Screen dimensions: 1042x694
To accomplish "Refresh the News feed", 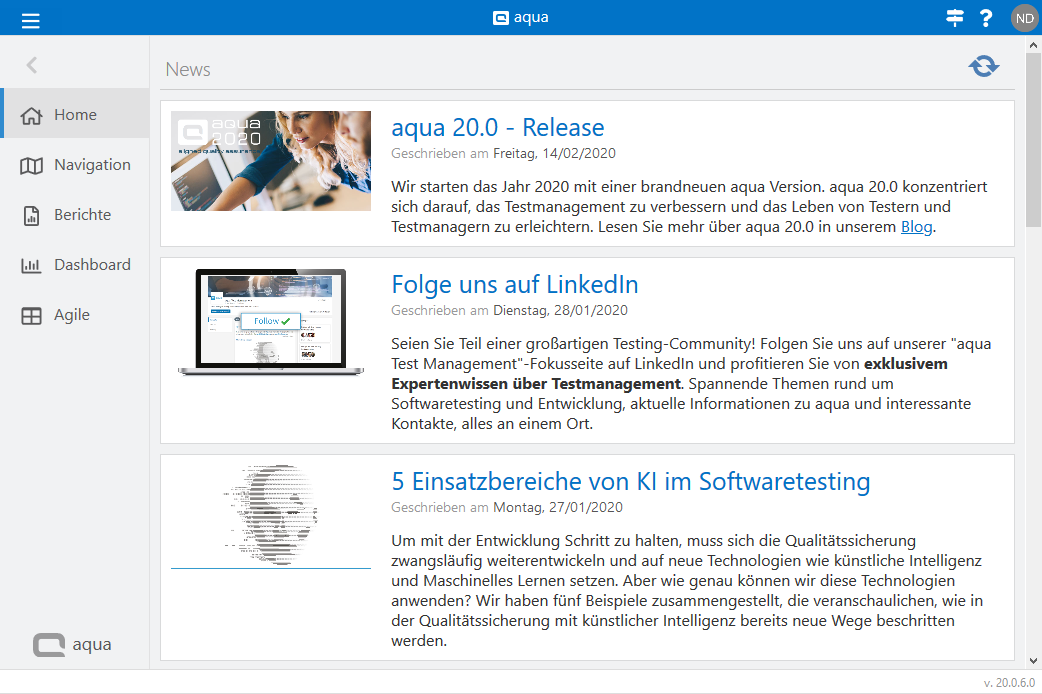I will (983, 66).
